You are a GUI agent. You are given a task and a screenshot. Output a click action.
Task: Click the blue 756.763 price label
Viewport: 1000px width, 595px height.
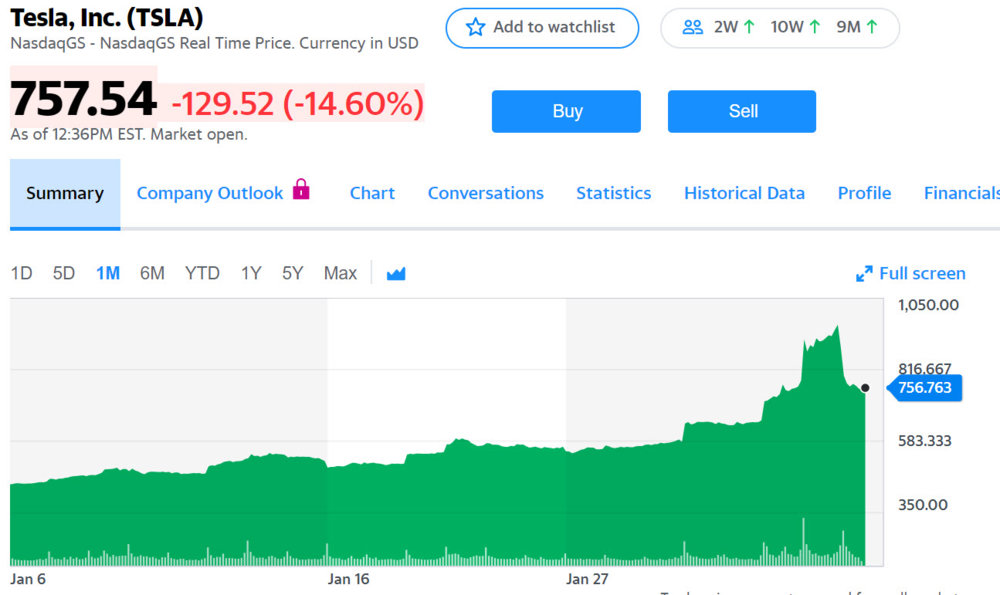[x=925, y=388]
